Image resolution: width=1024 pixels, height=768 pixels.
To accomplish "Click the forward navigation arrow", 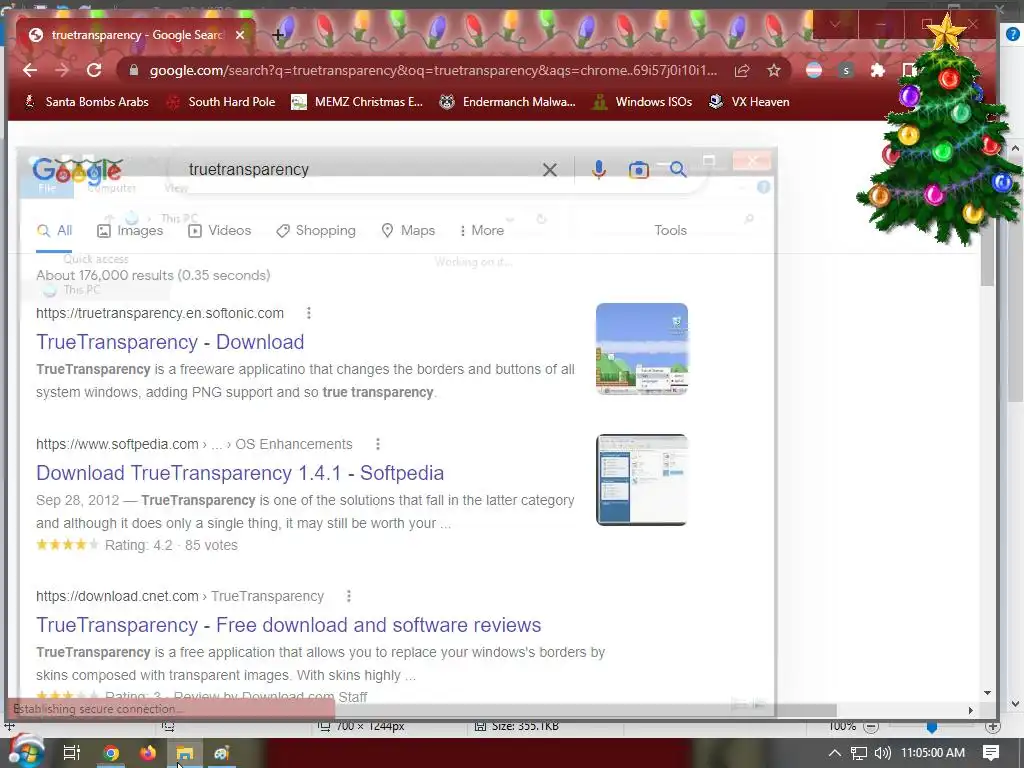I will (x=62, y=71).
